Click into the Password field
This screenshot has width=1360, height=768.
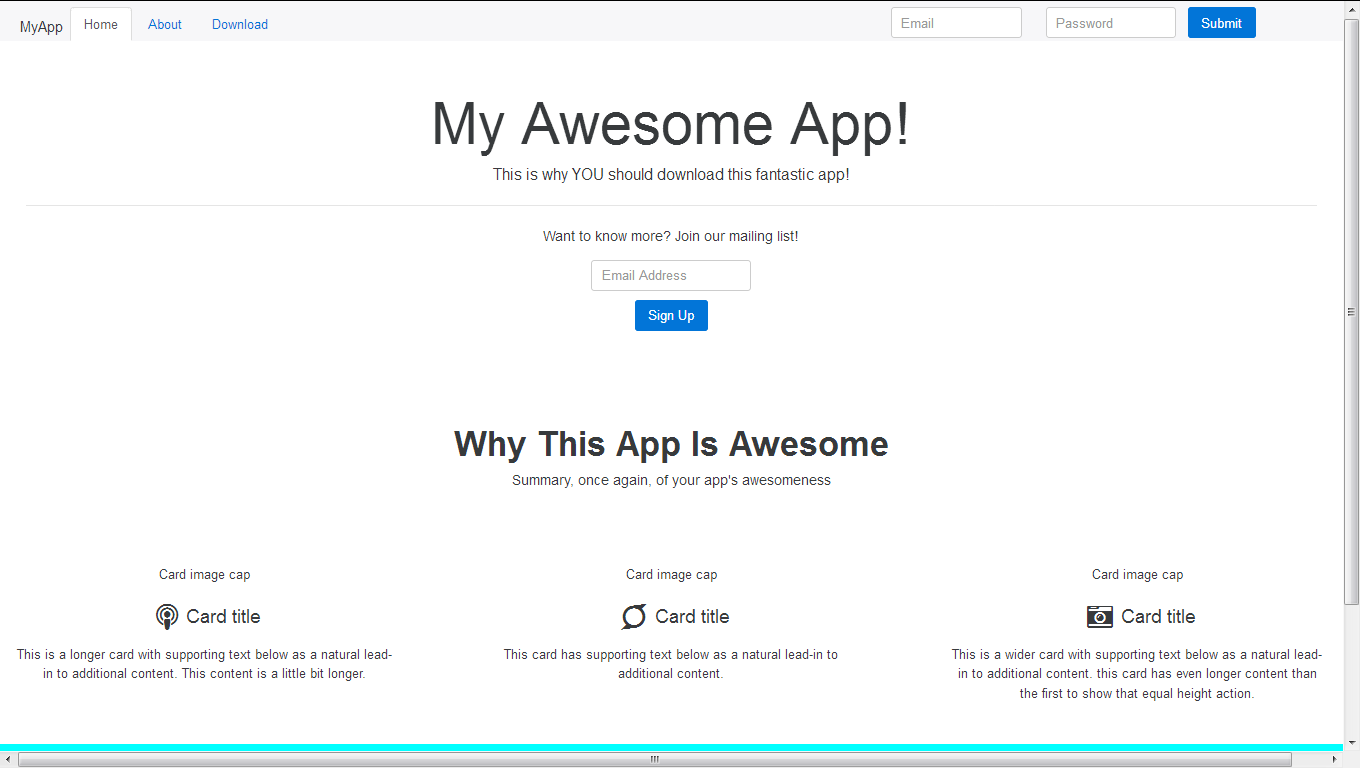pyautogui.click(x=1110, y=23)
